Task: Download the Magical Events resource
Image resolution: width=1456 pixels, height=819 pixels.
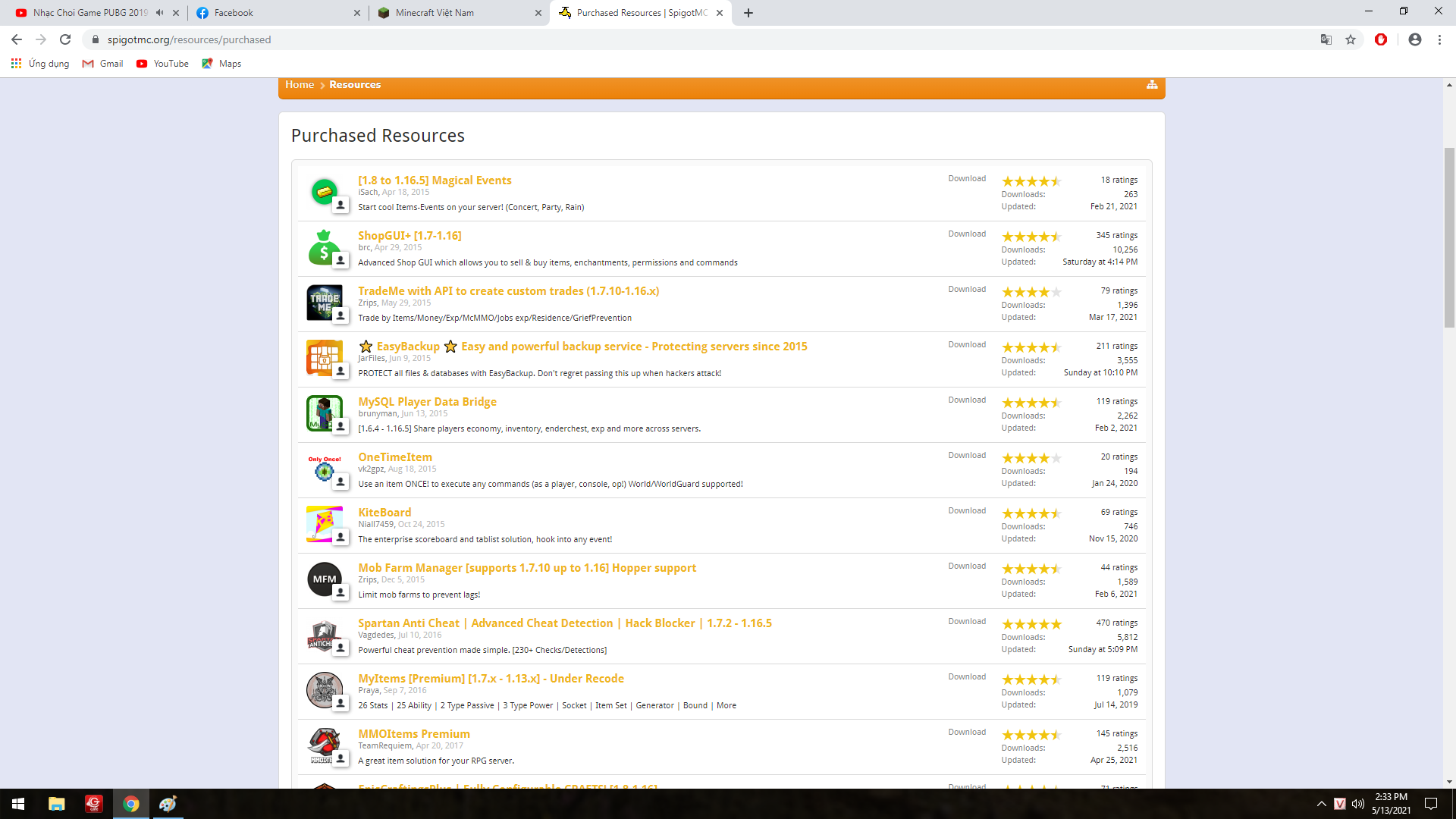Action: [967, 179]
